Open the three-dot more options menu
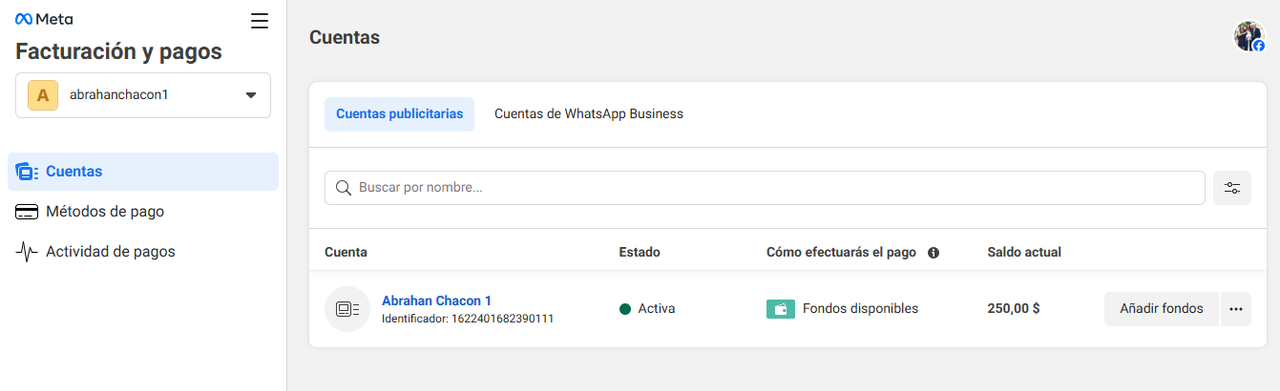The image size is (1280, 391). (1236, 309)
